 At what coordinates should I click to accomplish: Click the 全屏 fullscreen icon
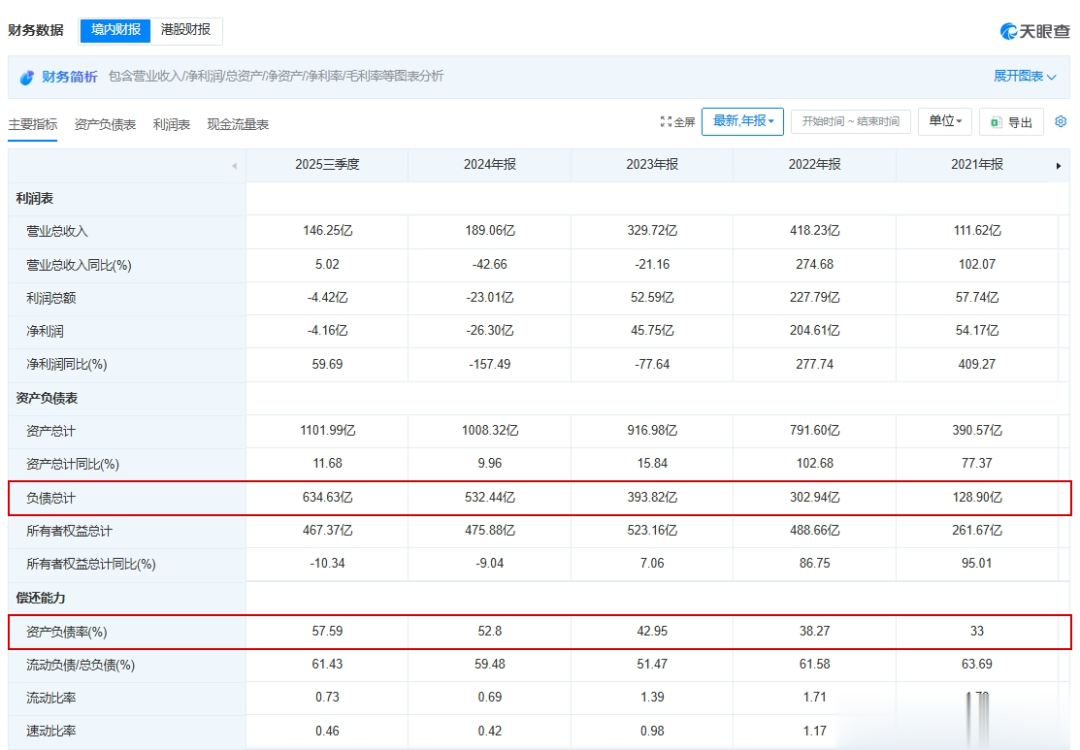click(666, 122)
